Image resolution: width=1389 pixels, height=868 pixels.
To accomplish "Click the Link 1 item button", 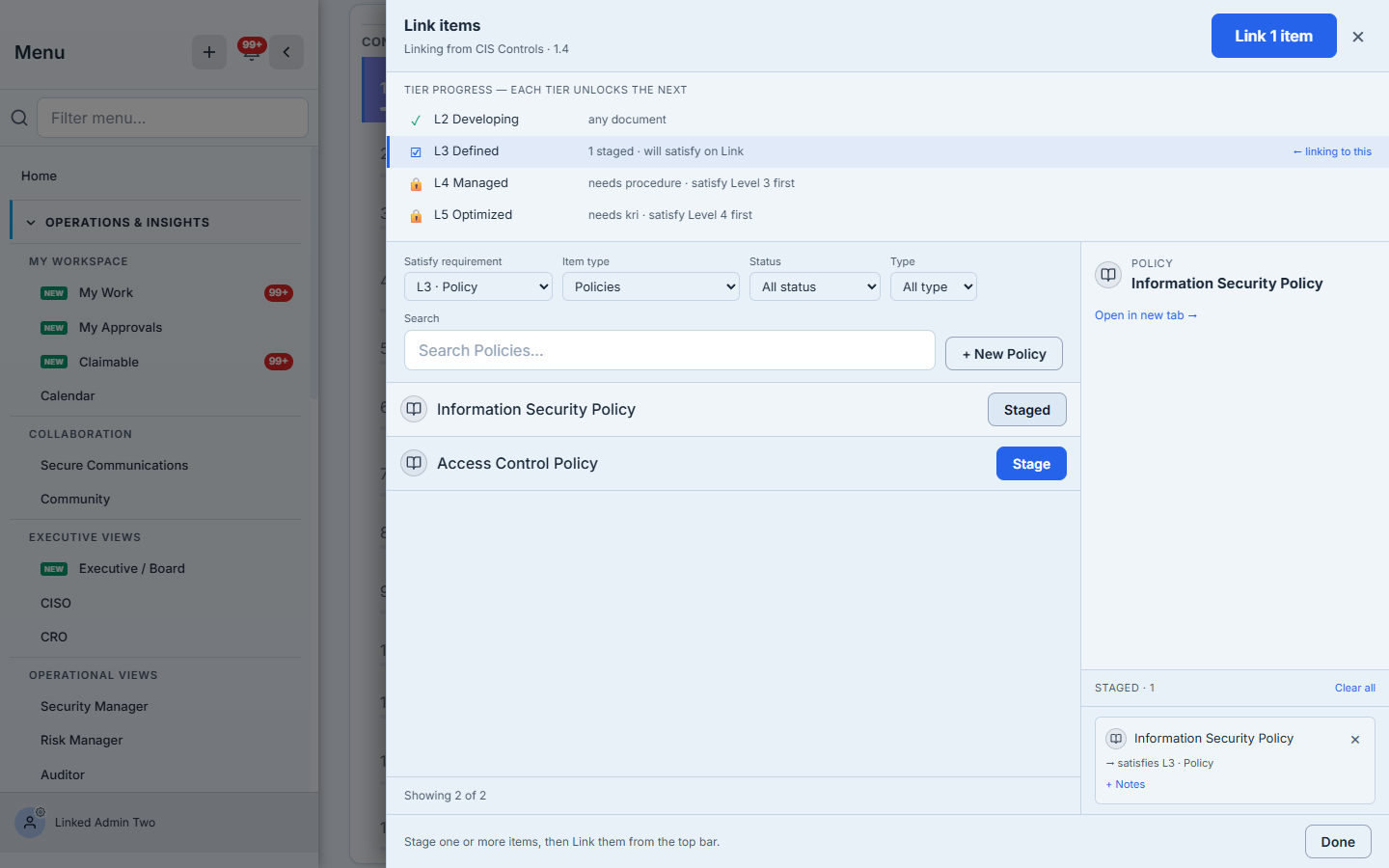I will point(1273,36).
